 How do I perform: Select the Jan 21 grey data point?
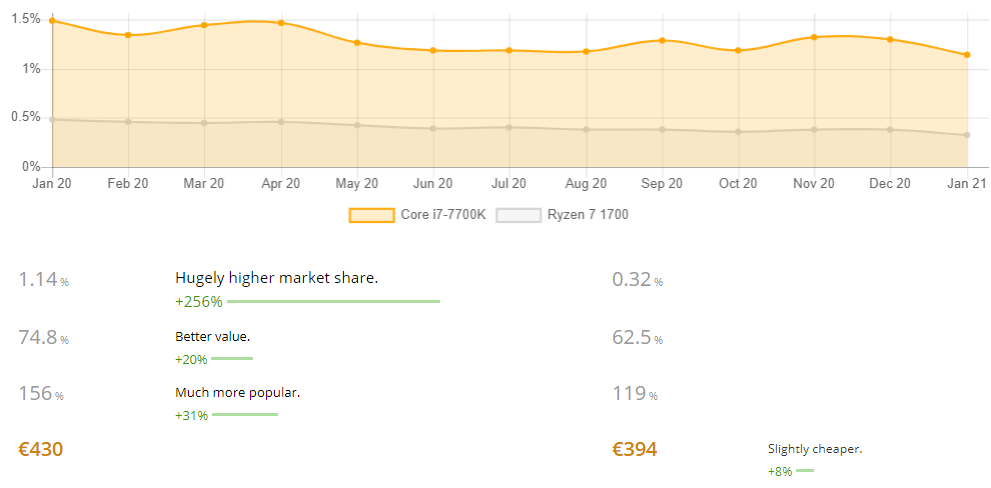968,135
